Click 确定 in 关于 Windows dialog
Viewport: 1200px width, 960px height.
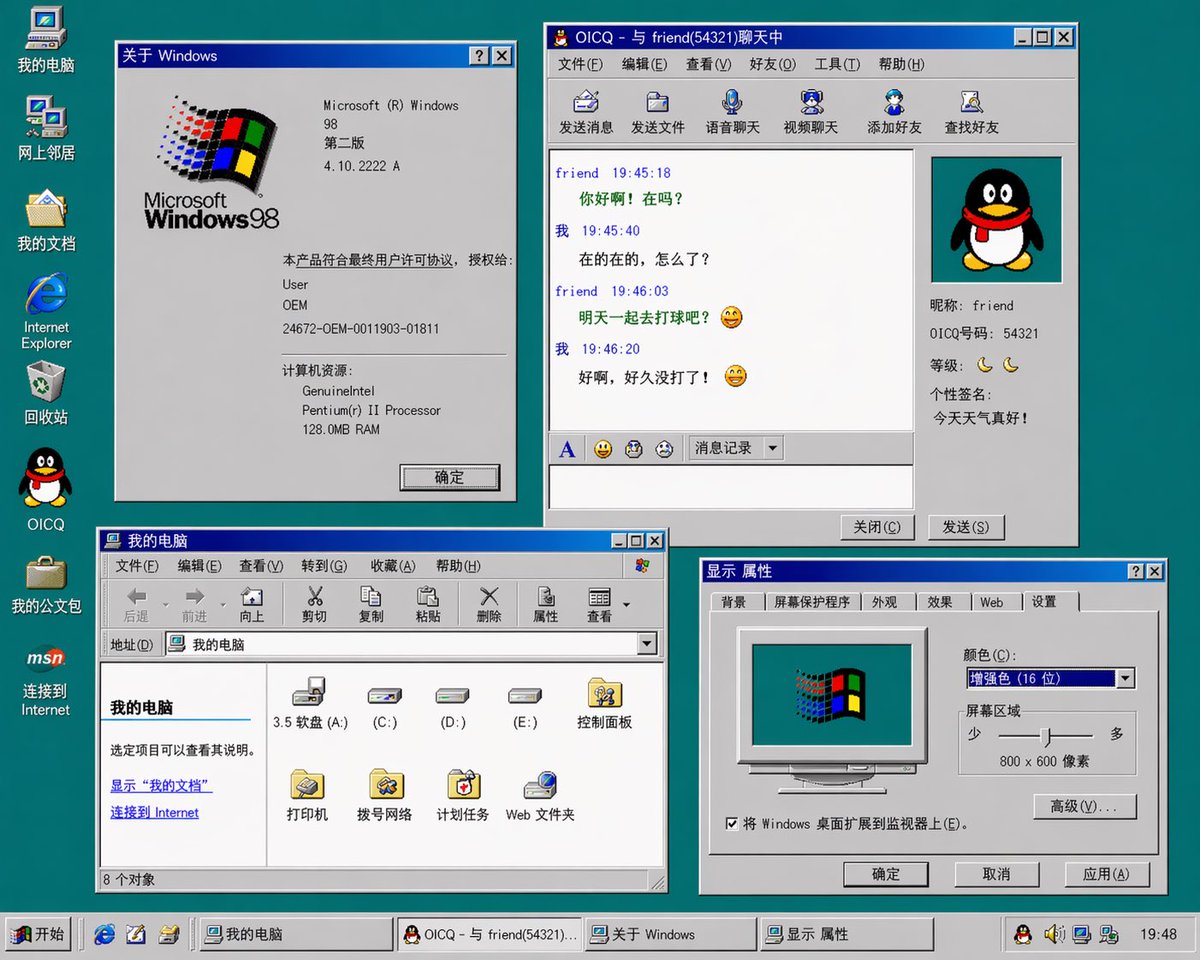click(450, 477)
